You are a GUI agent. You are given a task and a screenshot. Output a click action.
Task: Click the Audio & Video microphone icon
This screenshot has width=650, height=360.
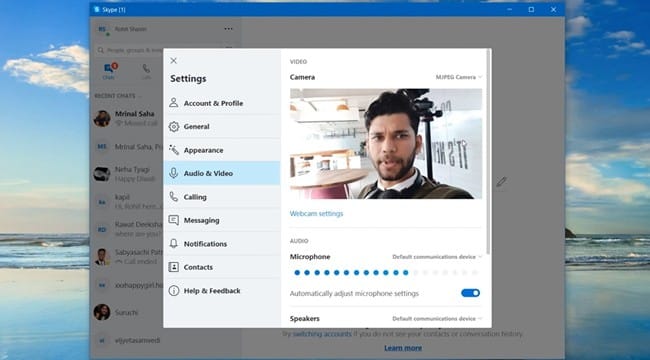174,173
